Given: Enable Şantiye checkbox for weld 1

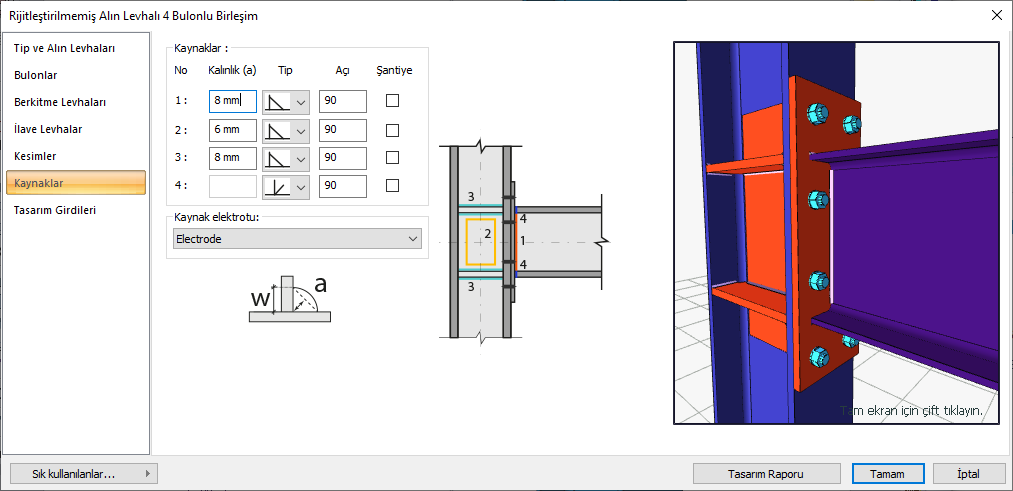Looking at the screenshot, I should coord(393,101).
